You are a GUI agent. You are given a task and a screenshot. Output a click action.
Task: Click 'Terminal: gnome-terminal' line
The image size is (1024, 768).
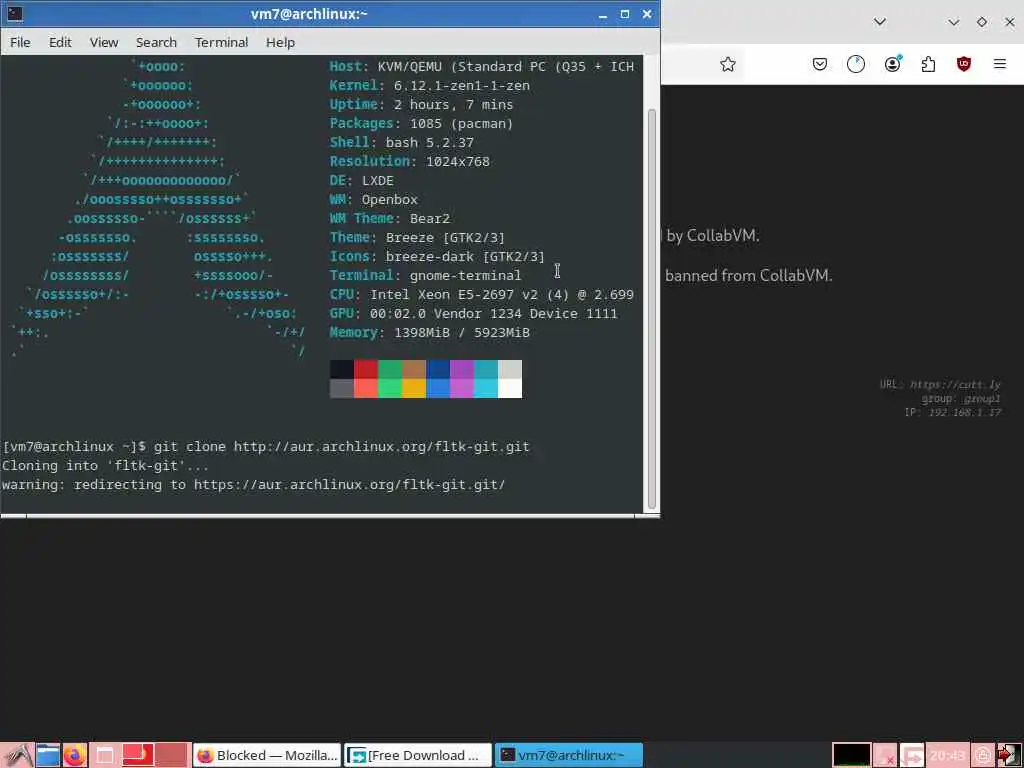click(x=425, y=276)
